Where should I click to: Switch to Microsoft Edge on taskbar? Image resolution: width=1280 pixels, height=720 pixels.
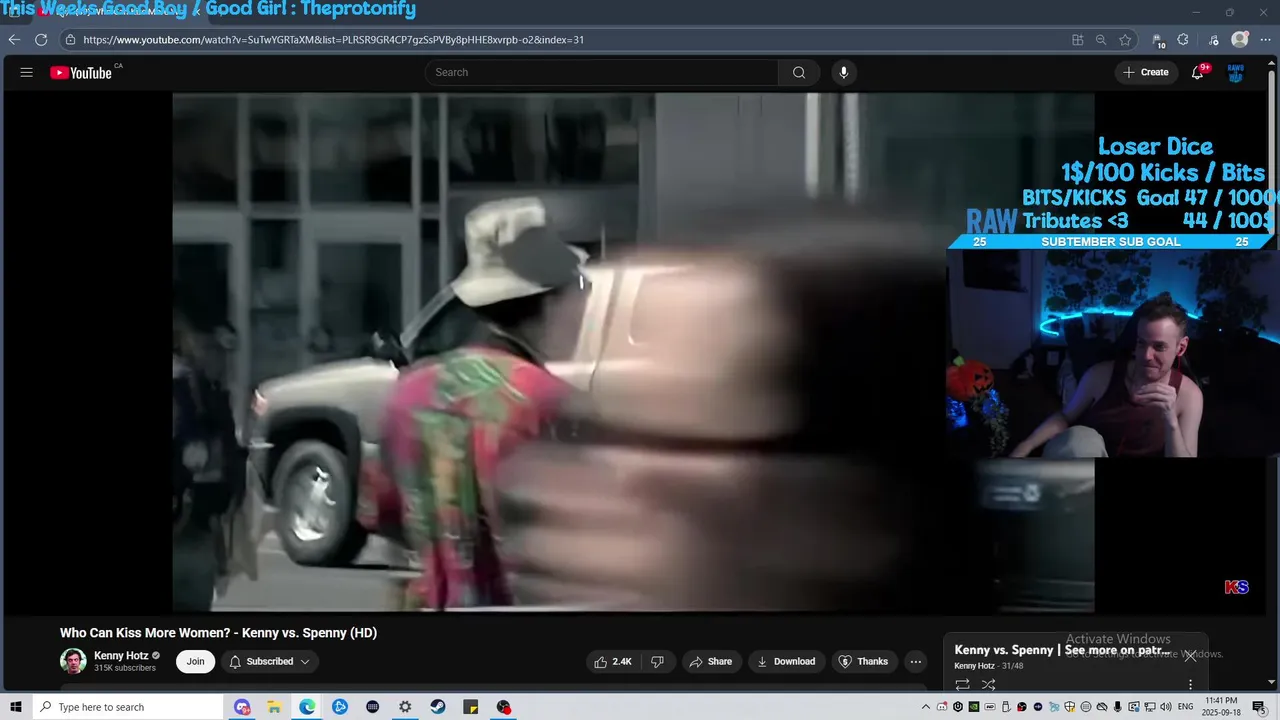point(307,707)
